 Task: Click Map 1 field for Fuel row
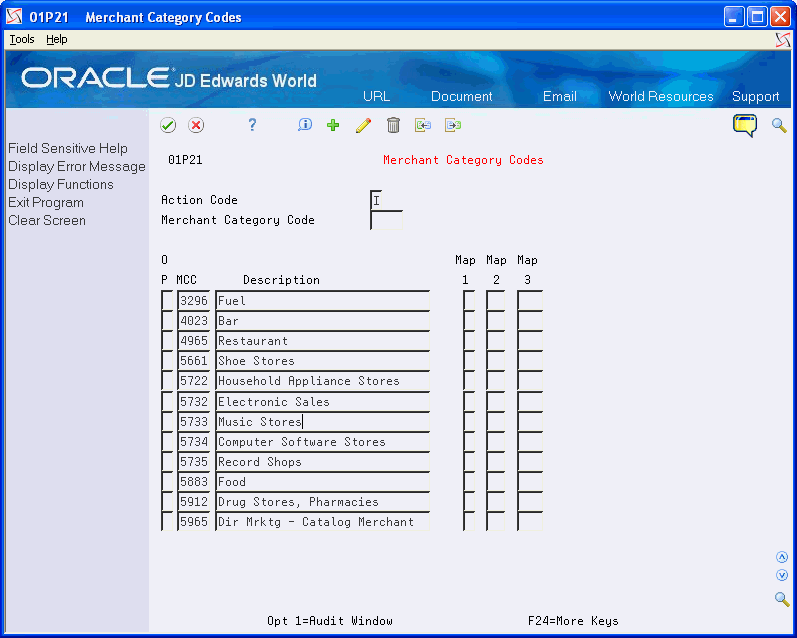[x=469, y=301]
